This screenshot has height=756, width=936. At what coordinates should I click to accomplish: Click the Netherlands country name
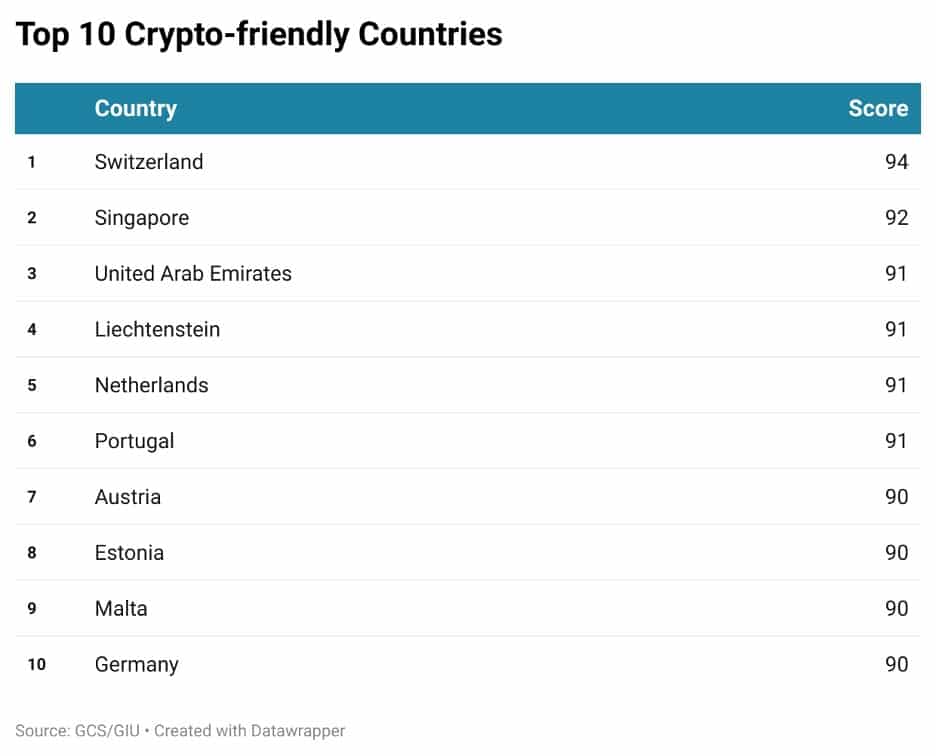152,385
